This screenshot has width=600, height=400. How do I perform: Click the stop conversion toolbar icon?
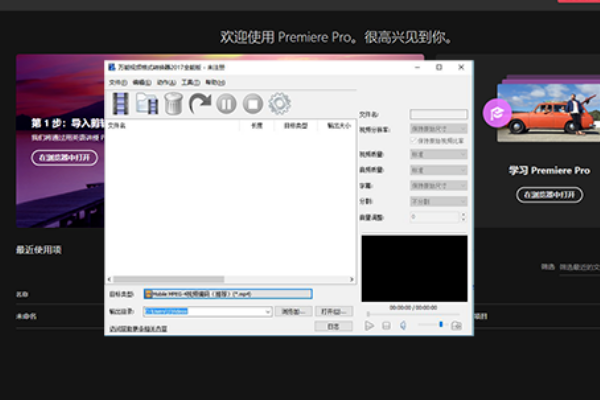(x=253, y=104)
